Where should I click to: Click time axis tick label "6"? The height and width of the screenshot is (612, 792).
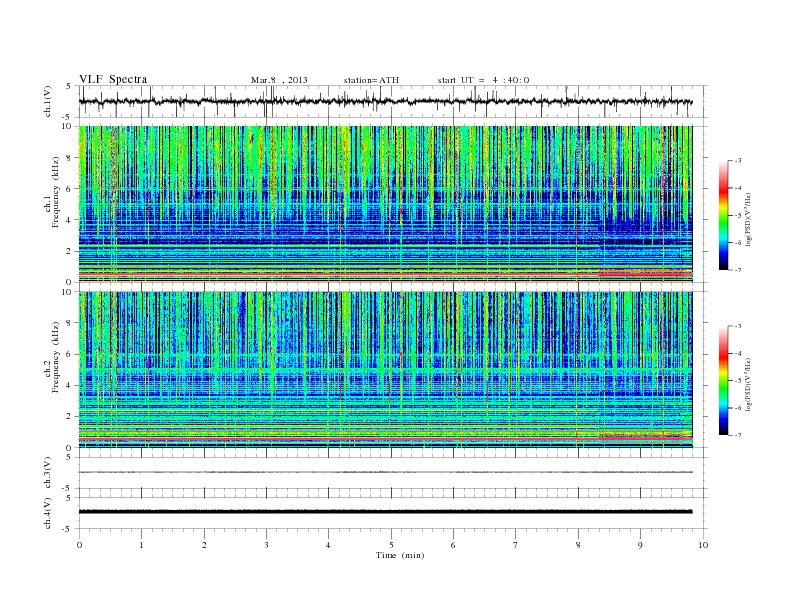point(453,545)
